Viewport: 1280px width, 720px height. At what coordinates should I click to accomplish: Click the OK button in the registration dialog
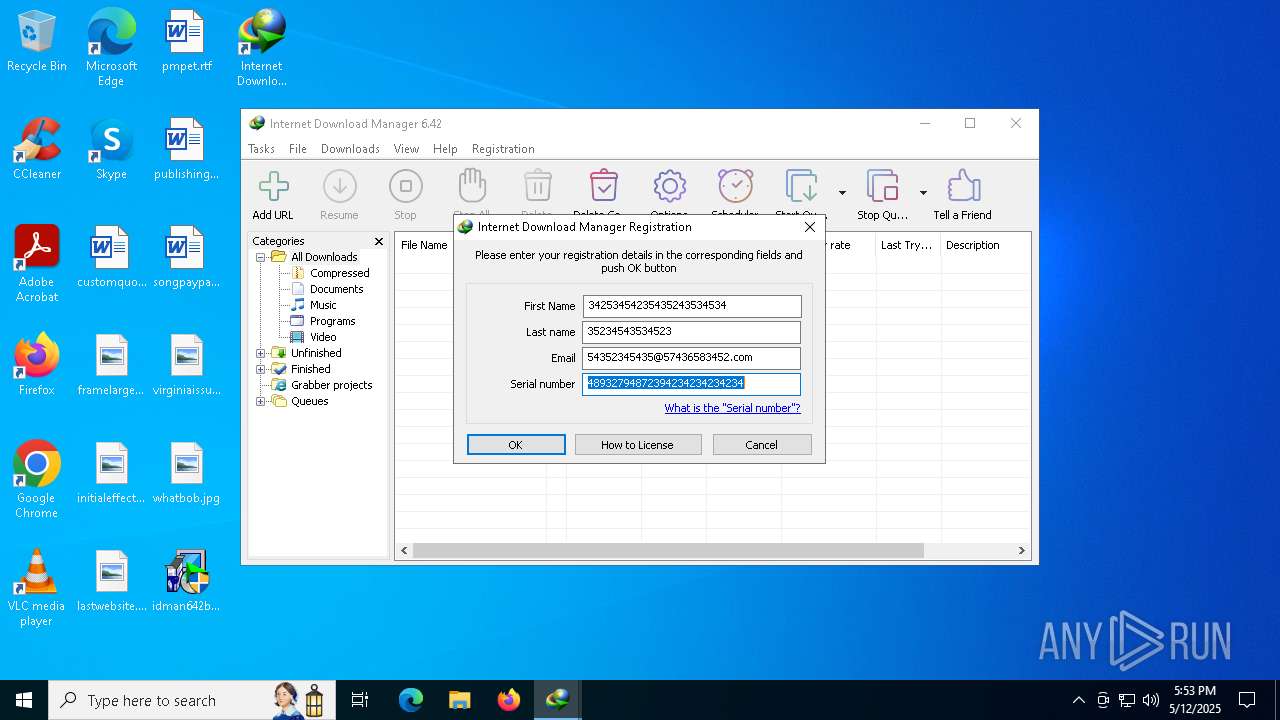point(516,445)
